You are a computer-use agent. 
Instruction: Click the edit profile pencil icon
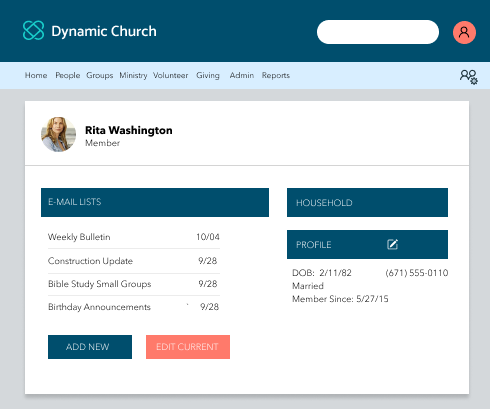[392, 244]
